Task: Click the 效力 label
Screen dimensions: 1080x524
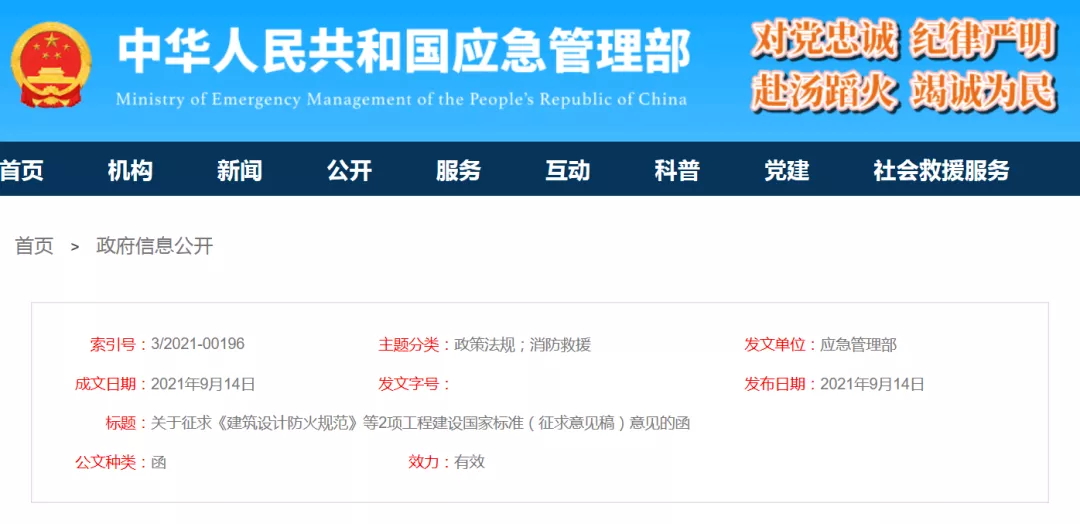Action: (x=428, y=463)
